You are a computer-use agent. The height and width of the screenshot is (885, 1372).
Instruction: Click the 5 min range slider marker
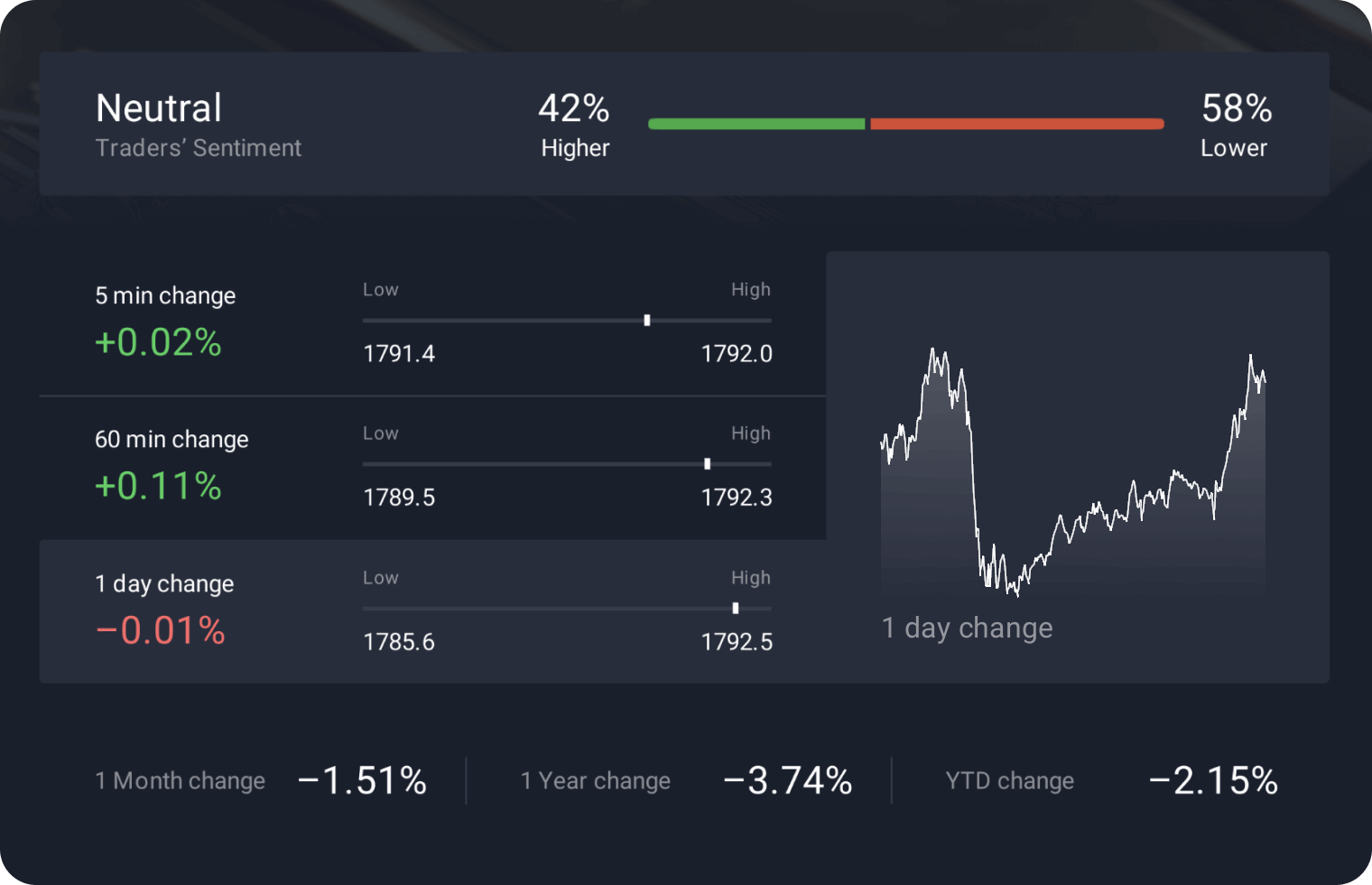pyautogui.click(x=647, y=321)
